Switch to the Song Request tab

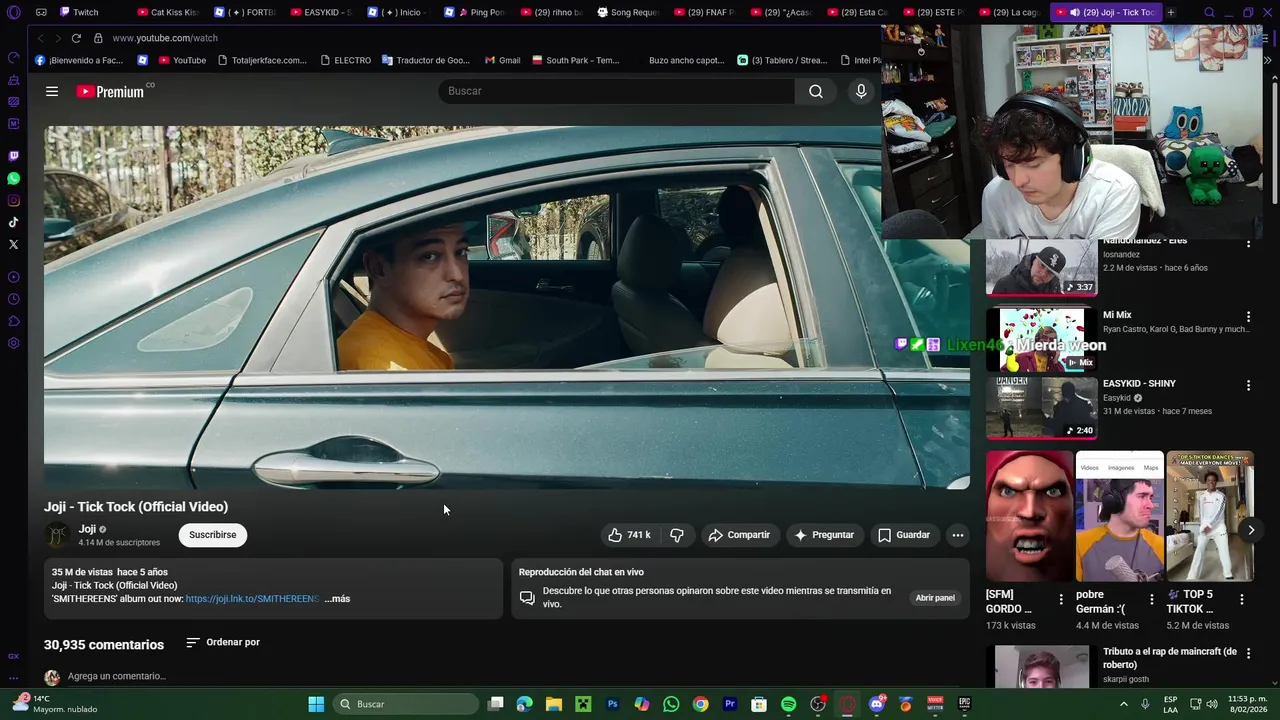point(627,12)
